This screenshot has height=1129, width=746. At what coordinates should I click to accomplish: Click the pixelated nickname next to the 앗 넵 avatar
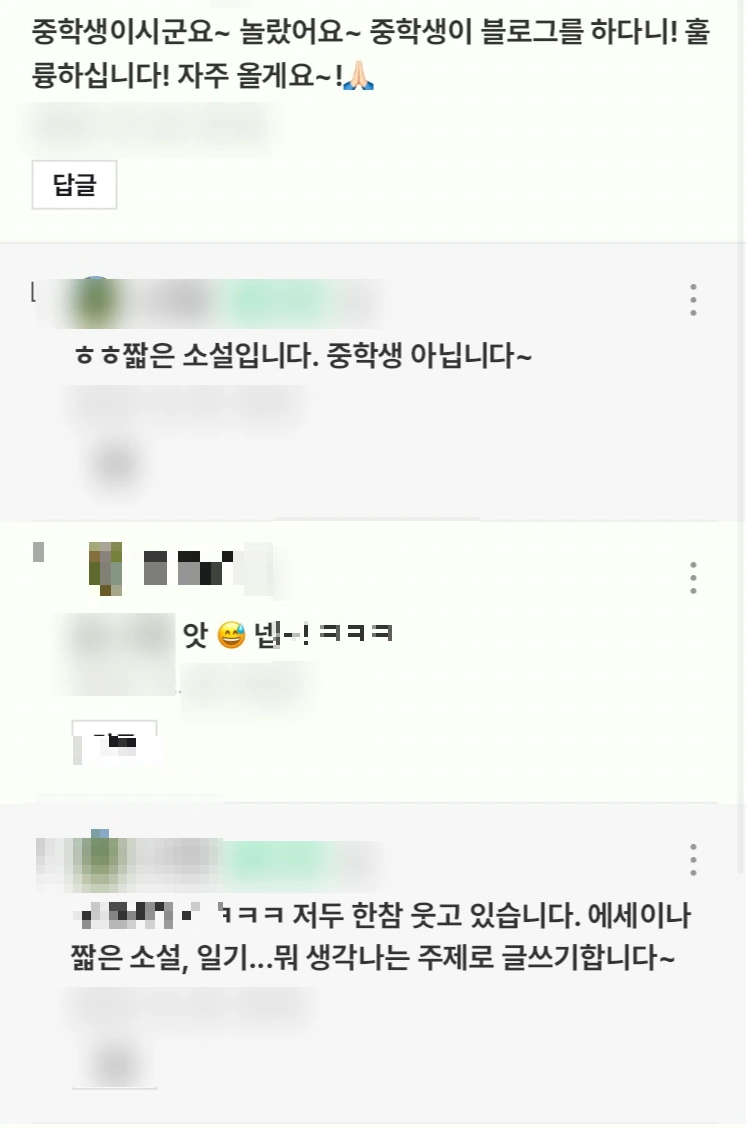[189, 567]
